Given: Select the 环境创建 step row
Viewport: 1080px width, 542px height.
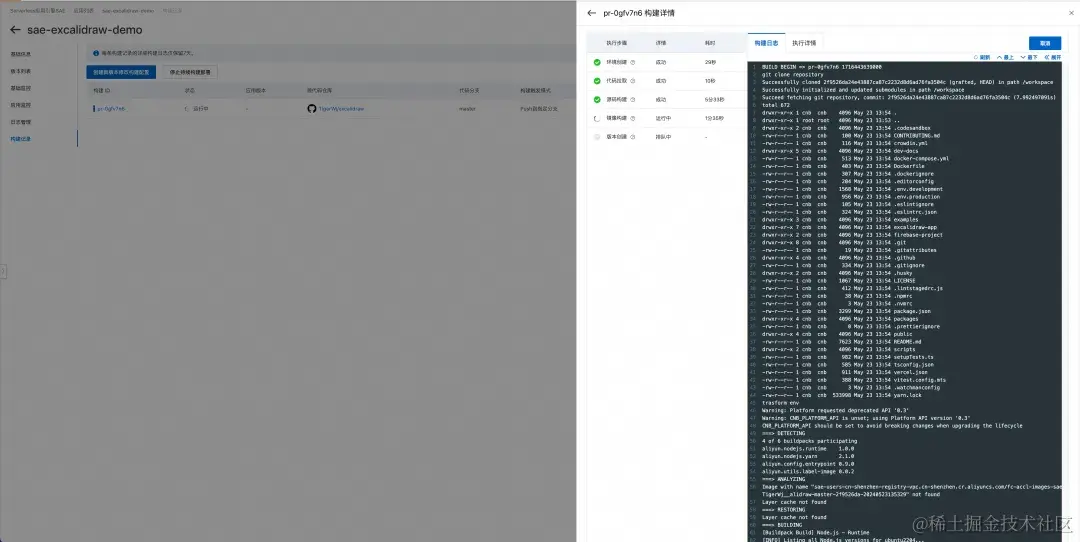Looking at the screenshot, I should pos(665,62).
